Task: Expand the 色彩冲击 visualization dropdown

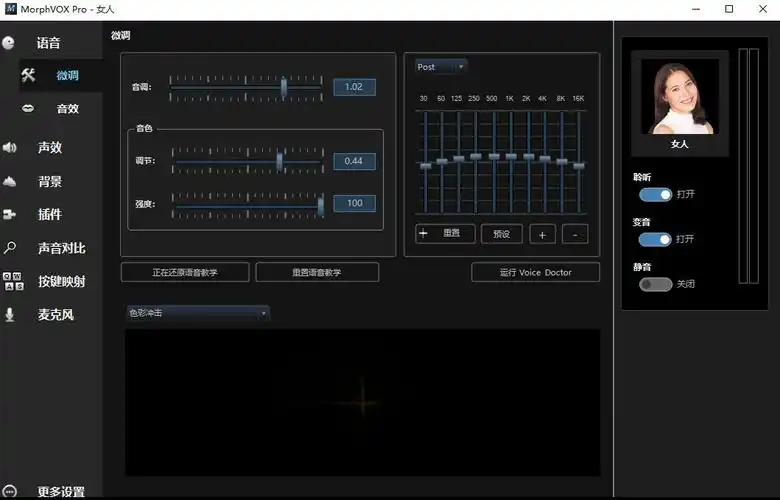Action: pos(197,313)
